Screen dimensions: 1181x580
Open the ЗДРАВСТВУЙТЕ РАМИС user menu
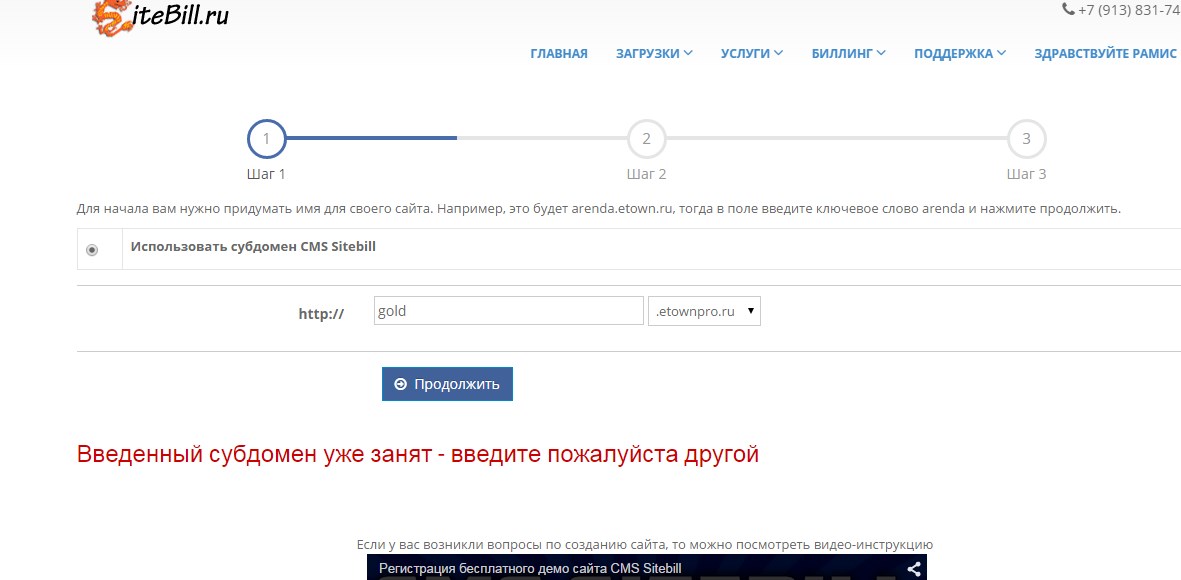pyautogui.click(x=1105, y=53)
